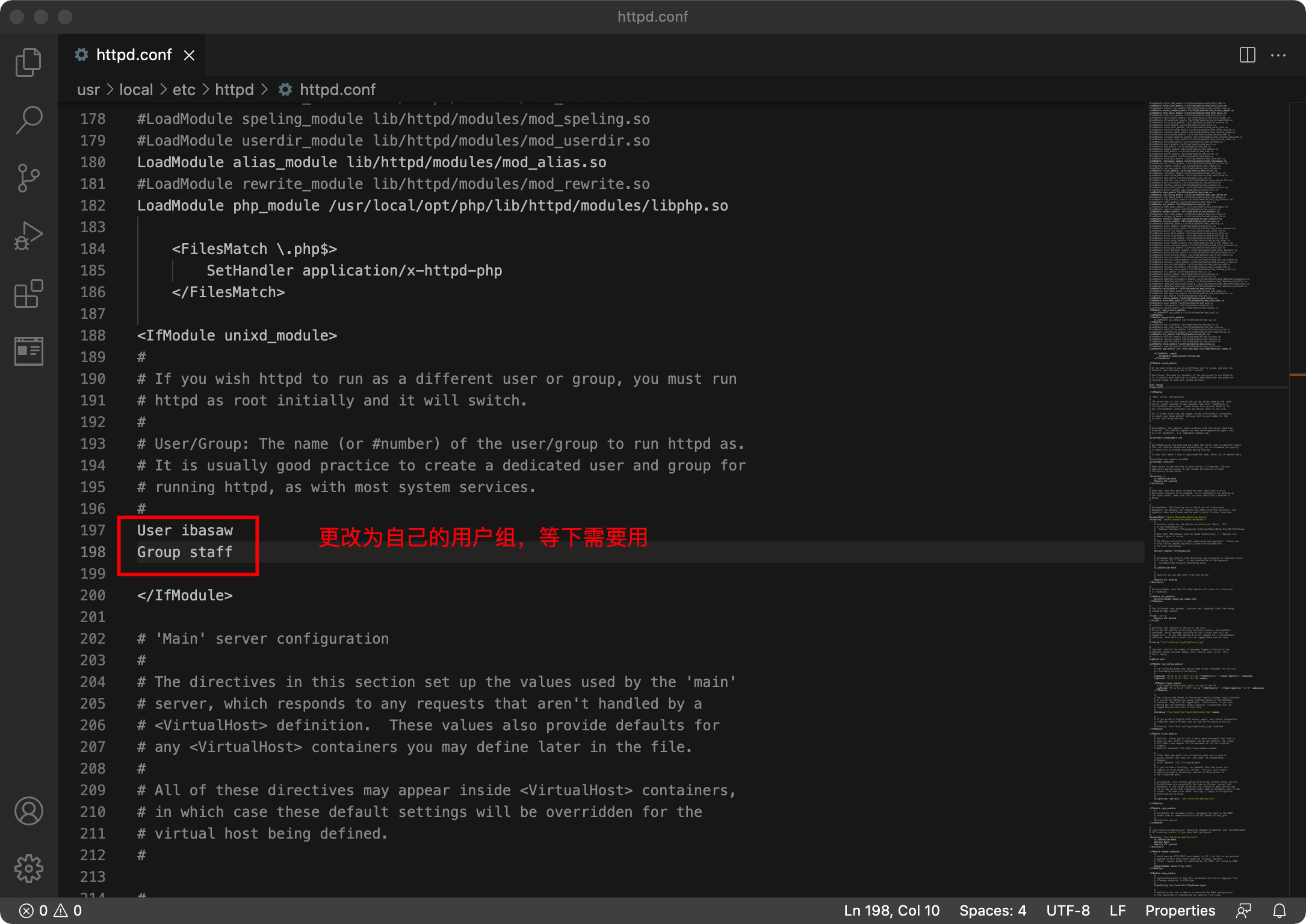Open the Source Control view
Screen dimensions: 1306x924
[28, 178]
